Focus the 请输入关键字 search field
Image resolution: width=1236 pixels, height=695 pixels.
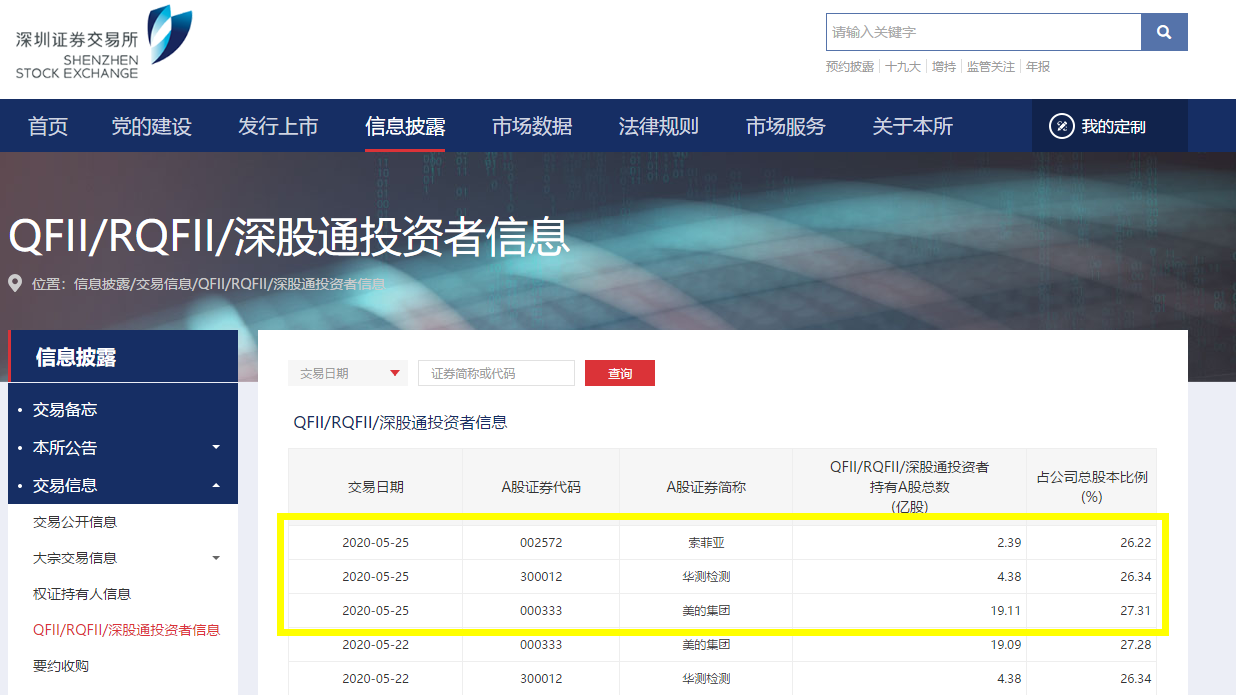[x=984, y=32]
